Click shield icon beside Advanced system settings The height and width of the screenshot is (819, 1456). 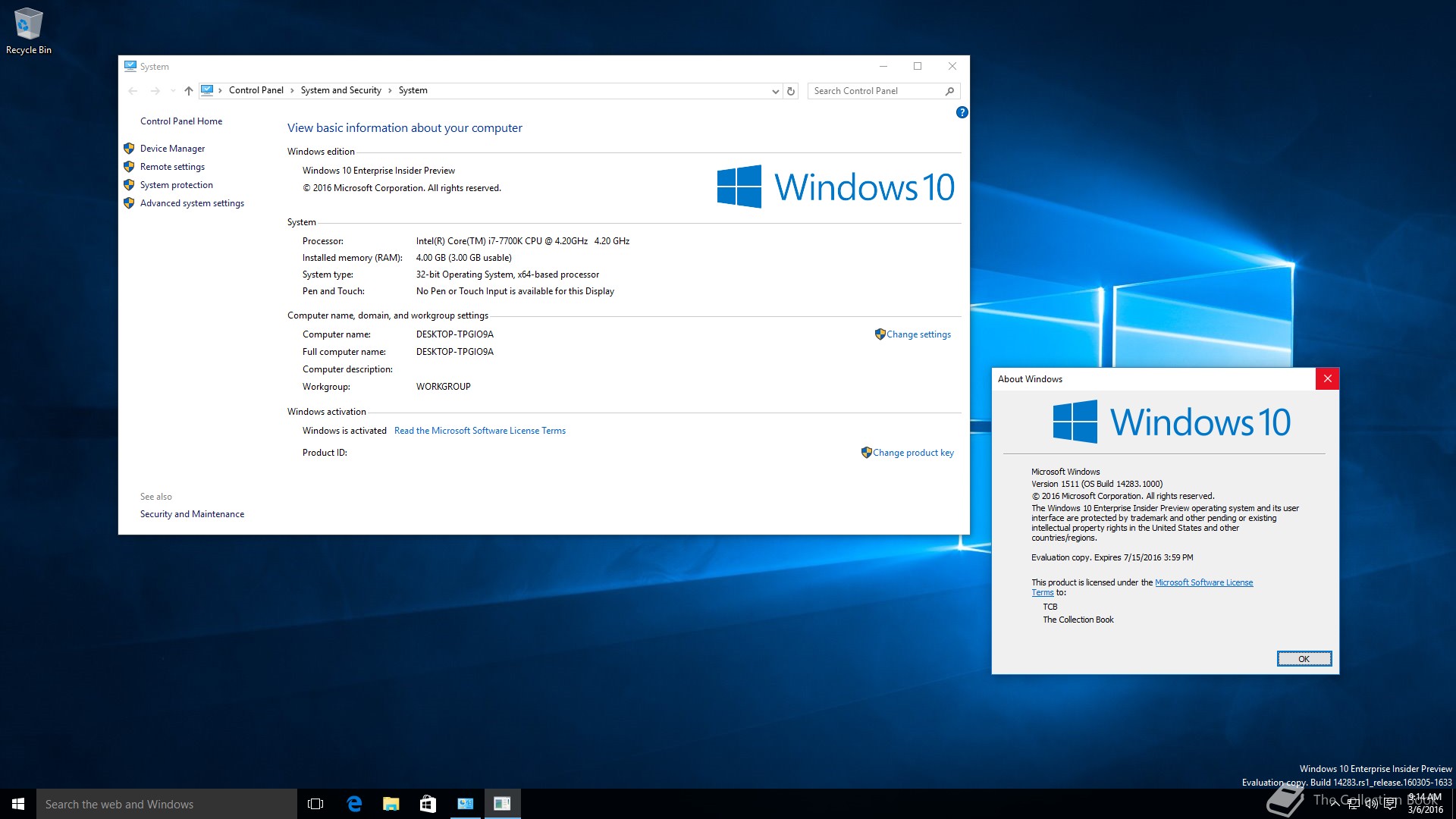tap(129, 203)
